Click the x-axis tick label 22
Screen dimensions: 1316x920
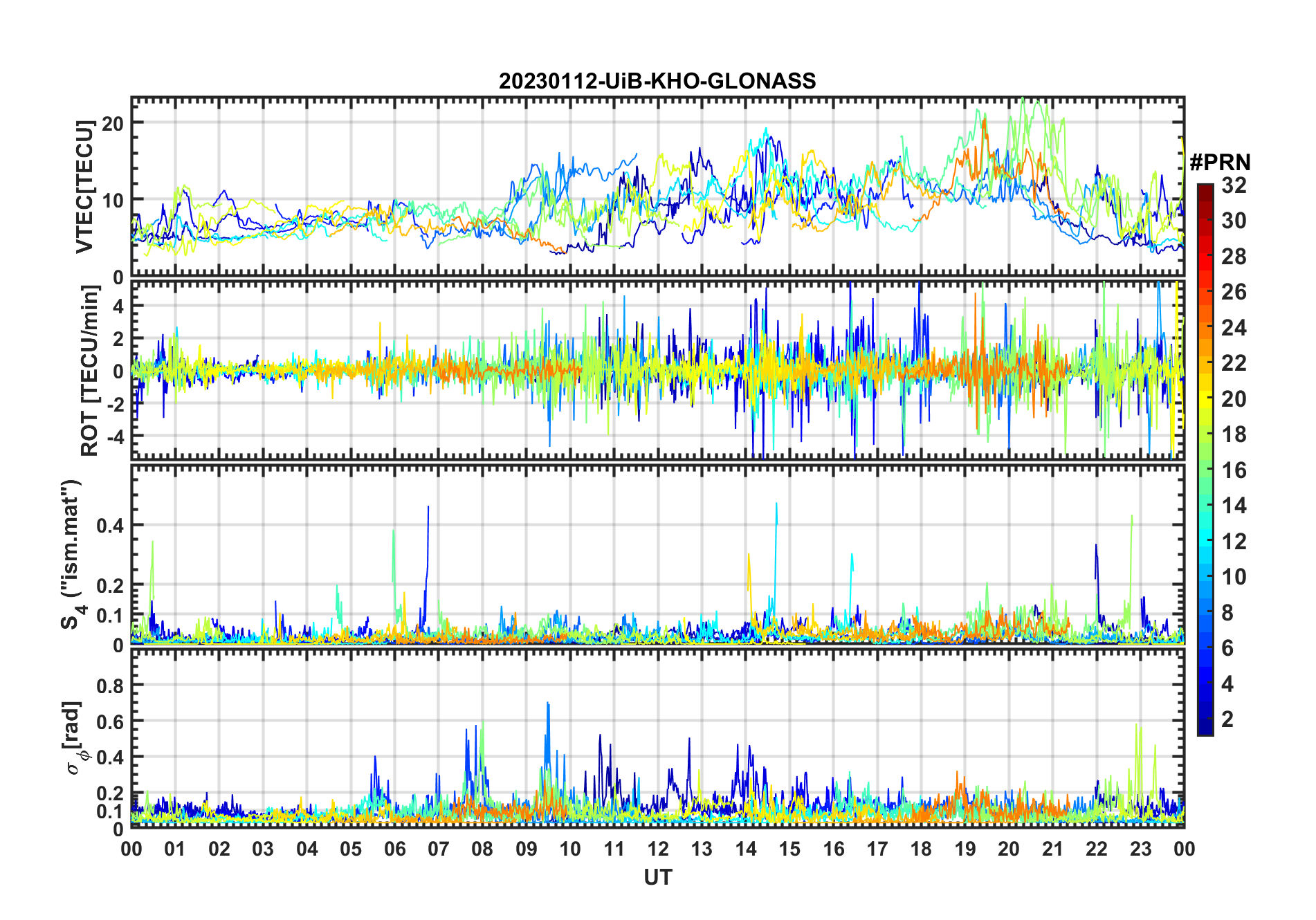pyautogui.click(x=1097, y=849)
